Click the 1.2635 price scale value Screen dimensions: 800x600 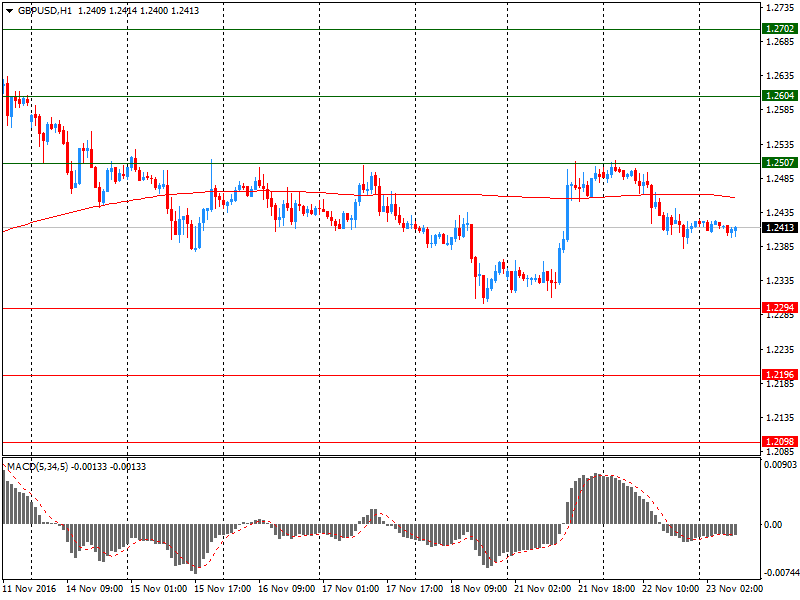tap(780, 76)
